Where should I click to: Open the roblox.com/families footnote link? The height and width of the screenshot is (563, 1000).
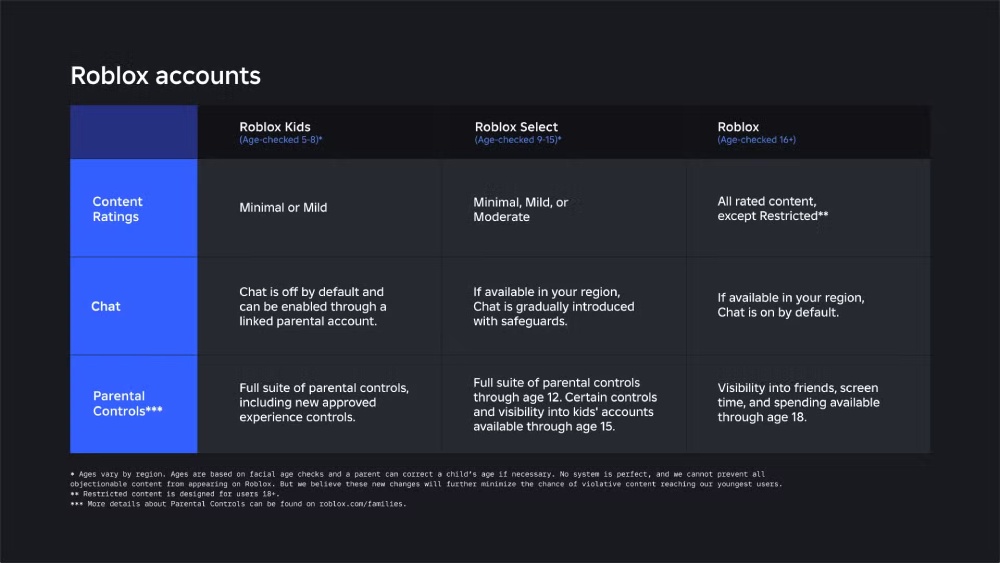coord(363,503)
